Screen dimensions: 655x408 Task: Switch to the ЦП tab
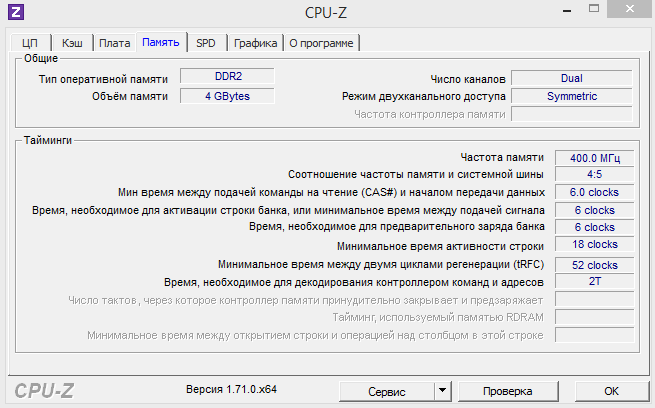tap(30, 43)
